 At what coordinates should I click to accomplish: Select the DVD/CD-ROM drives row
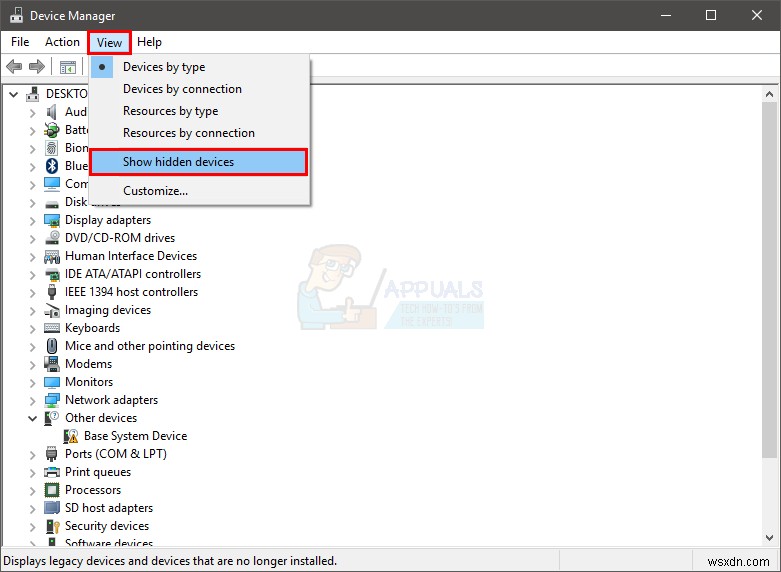pyautogui.click(x=120, y=238)
